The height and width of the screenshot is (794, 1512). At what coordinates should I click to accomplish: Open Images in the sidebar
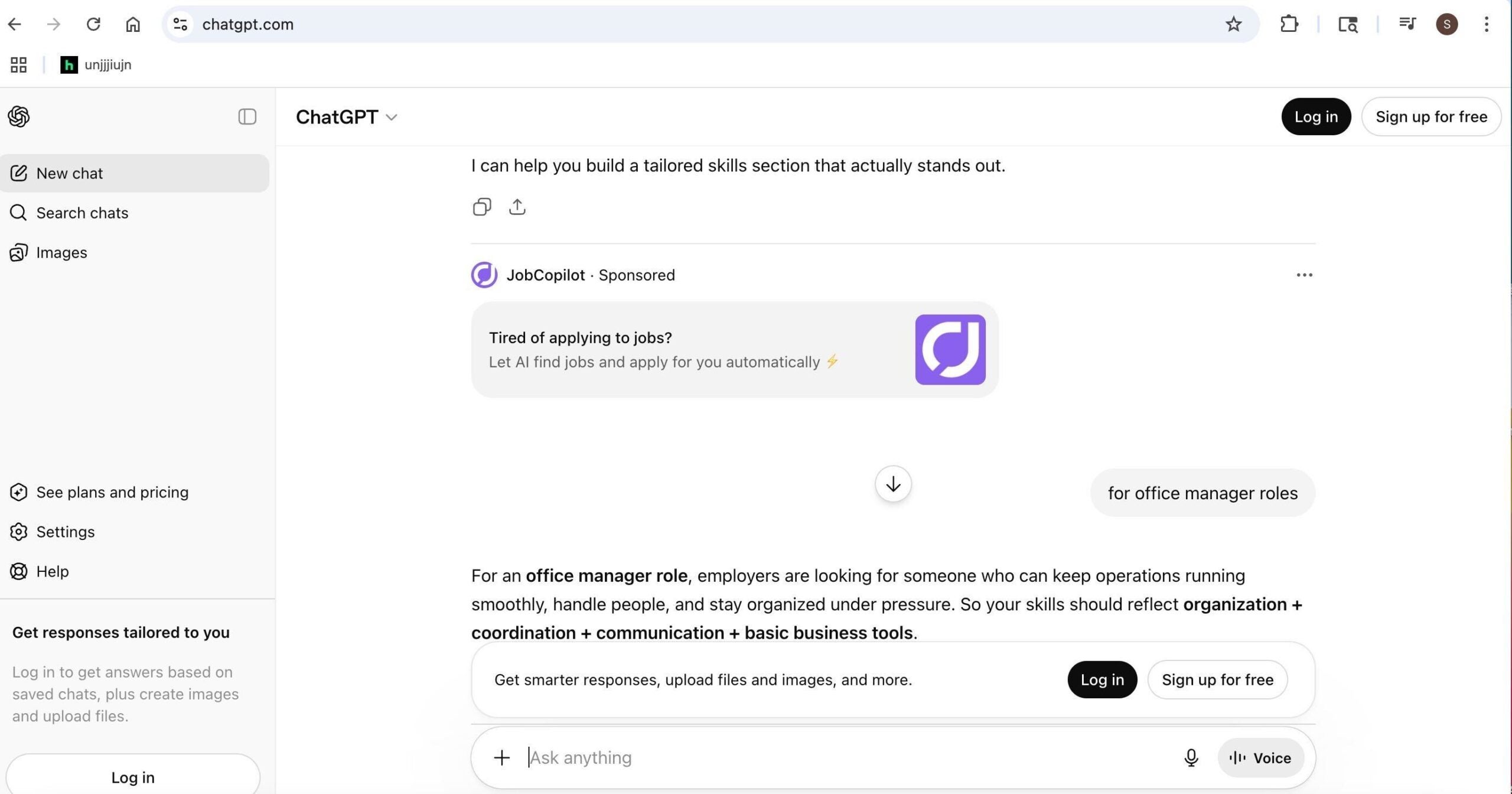coord(61,252)
